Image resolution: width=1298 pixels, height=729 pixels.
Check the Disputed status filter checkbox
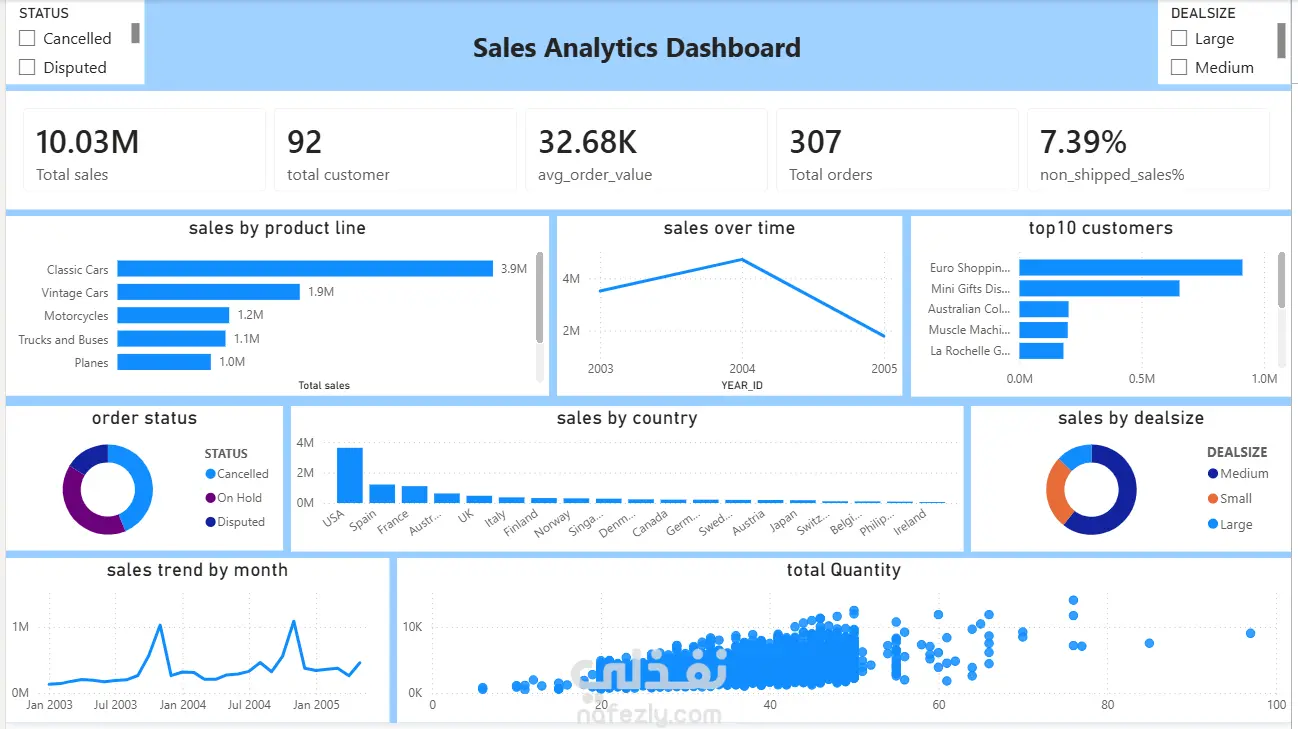point(27,68)
